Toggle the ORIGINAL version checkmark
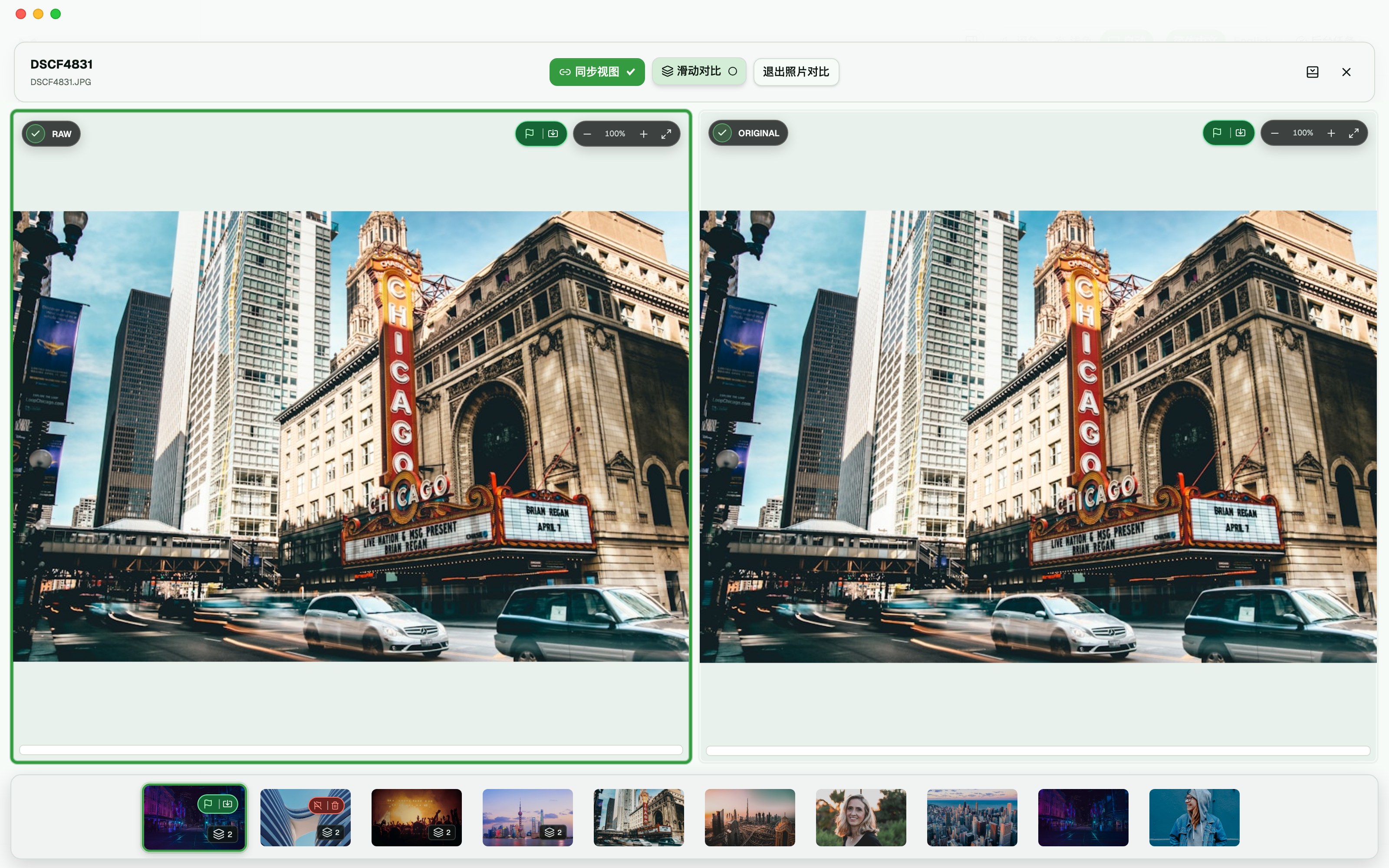1389x868 pixels. [722, 133]
